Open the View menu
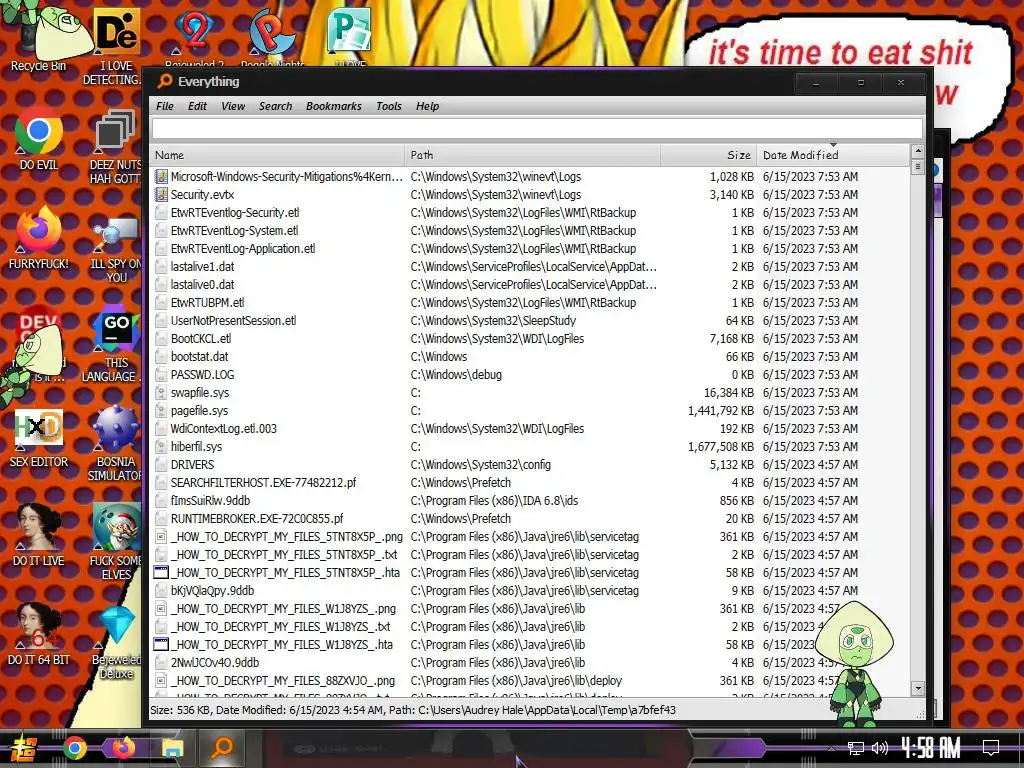1024x768 pixels. click(x=233, y=106)
